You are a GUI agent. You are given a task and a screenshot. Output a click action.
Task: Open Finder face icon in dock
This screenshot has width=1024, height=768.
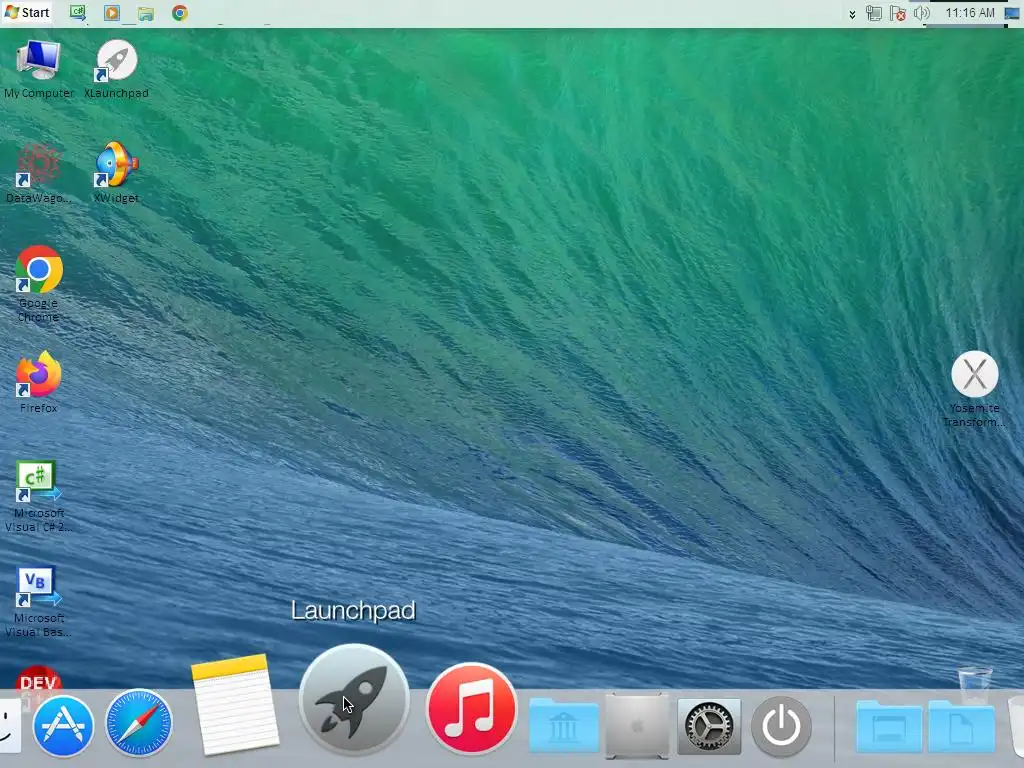[8, 726]
